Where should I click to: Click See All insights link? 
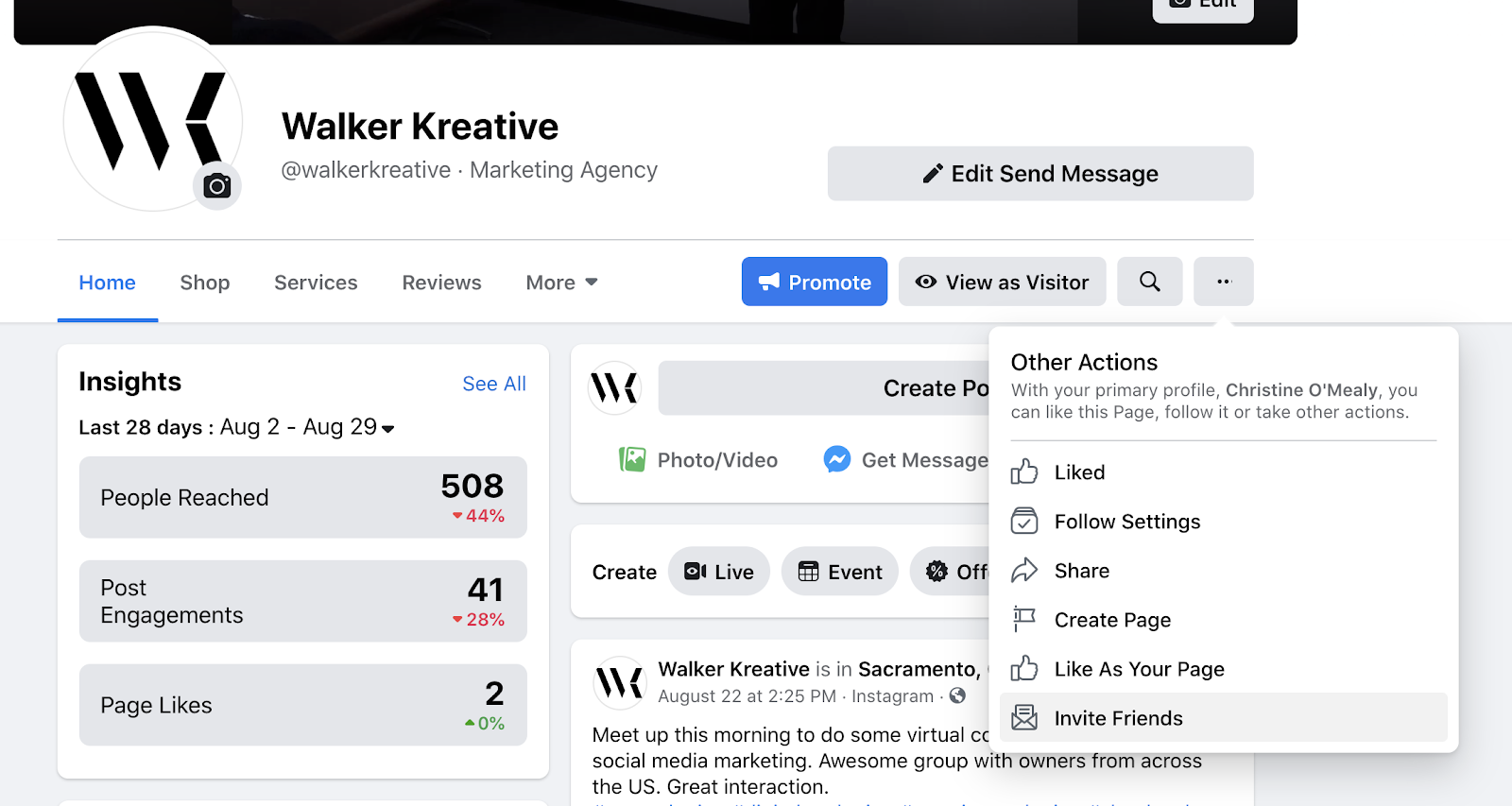pos(494,384)
